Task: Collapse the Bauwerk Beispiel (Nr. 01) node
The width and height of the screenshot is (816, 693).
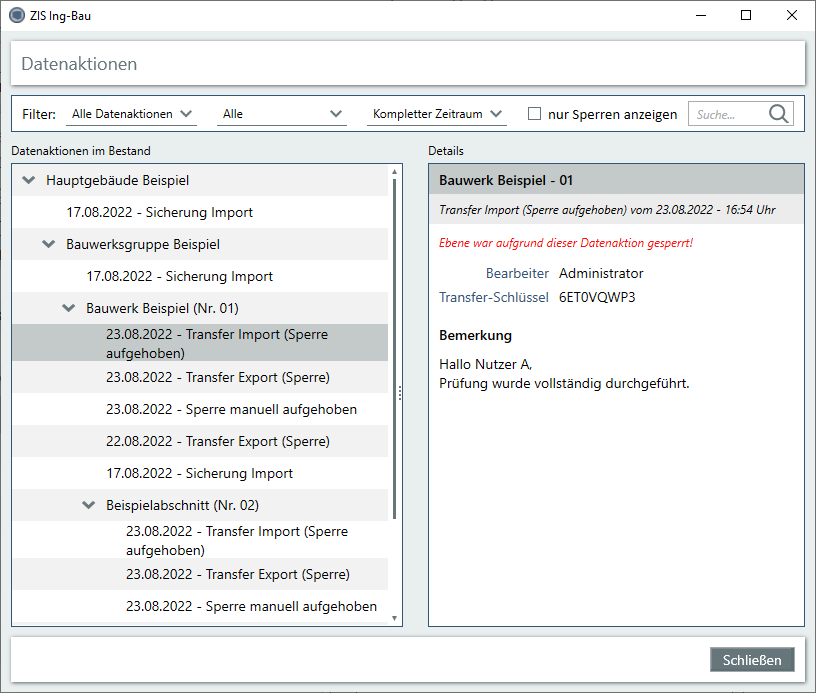Action: [x=68, y=309]
